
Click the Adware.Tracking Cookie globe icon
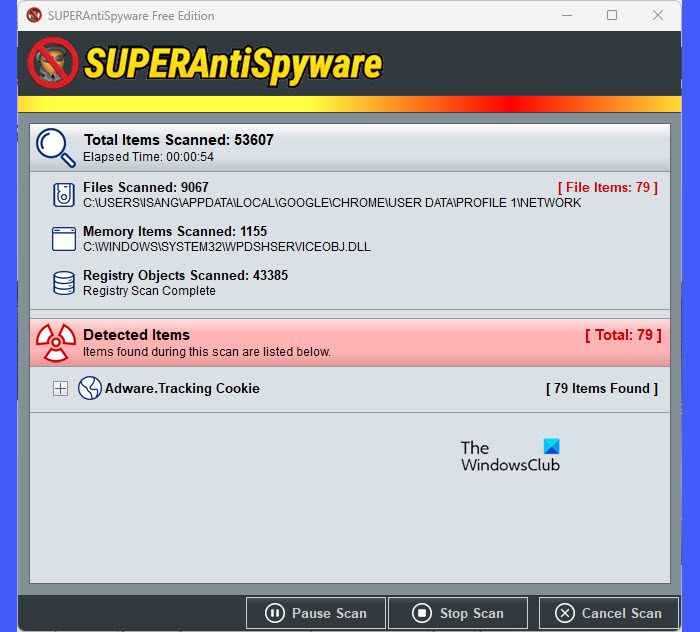pos(90,388)
